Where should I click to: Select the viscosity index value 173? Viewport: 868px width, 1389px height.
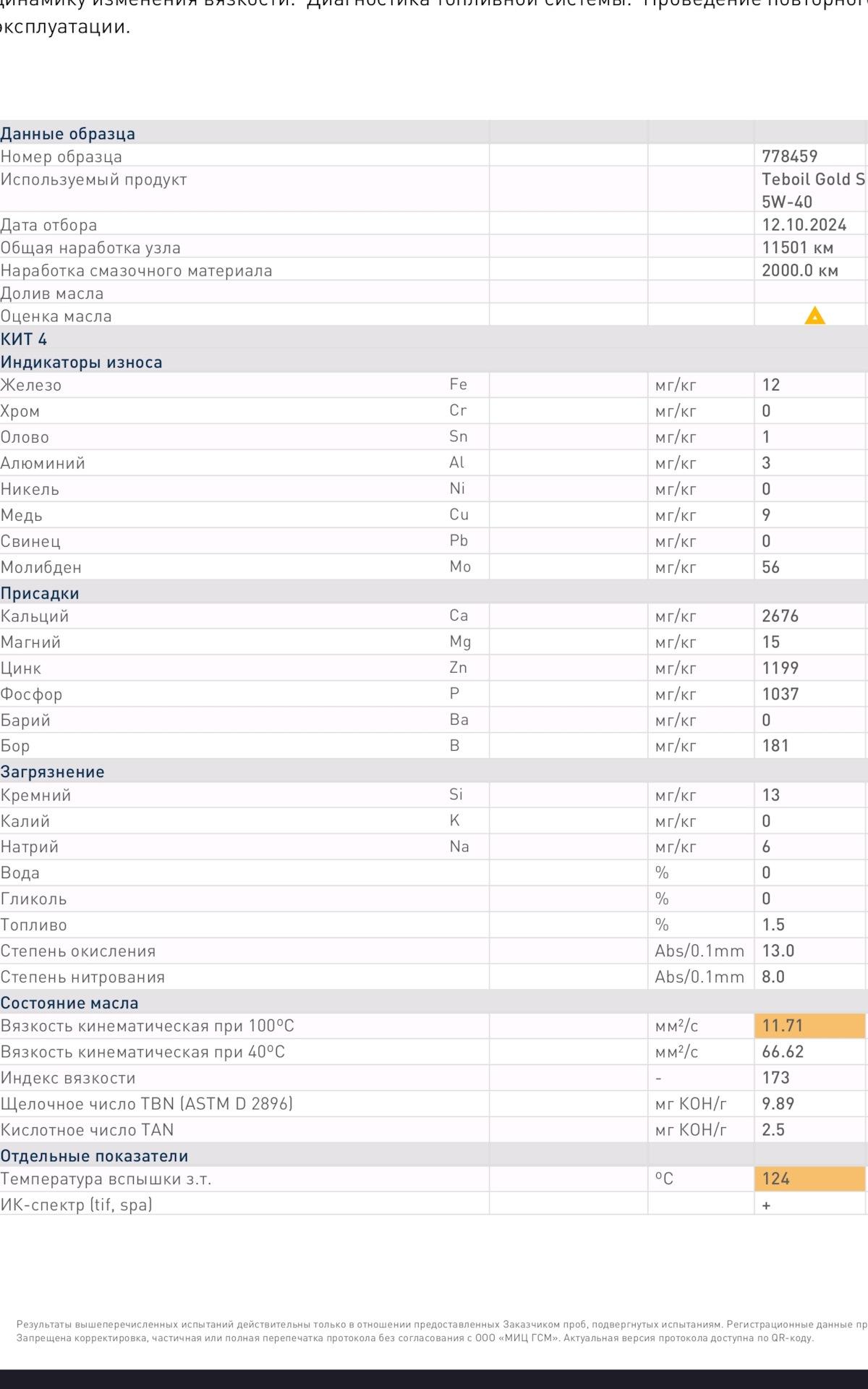point(775,1078)
